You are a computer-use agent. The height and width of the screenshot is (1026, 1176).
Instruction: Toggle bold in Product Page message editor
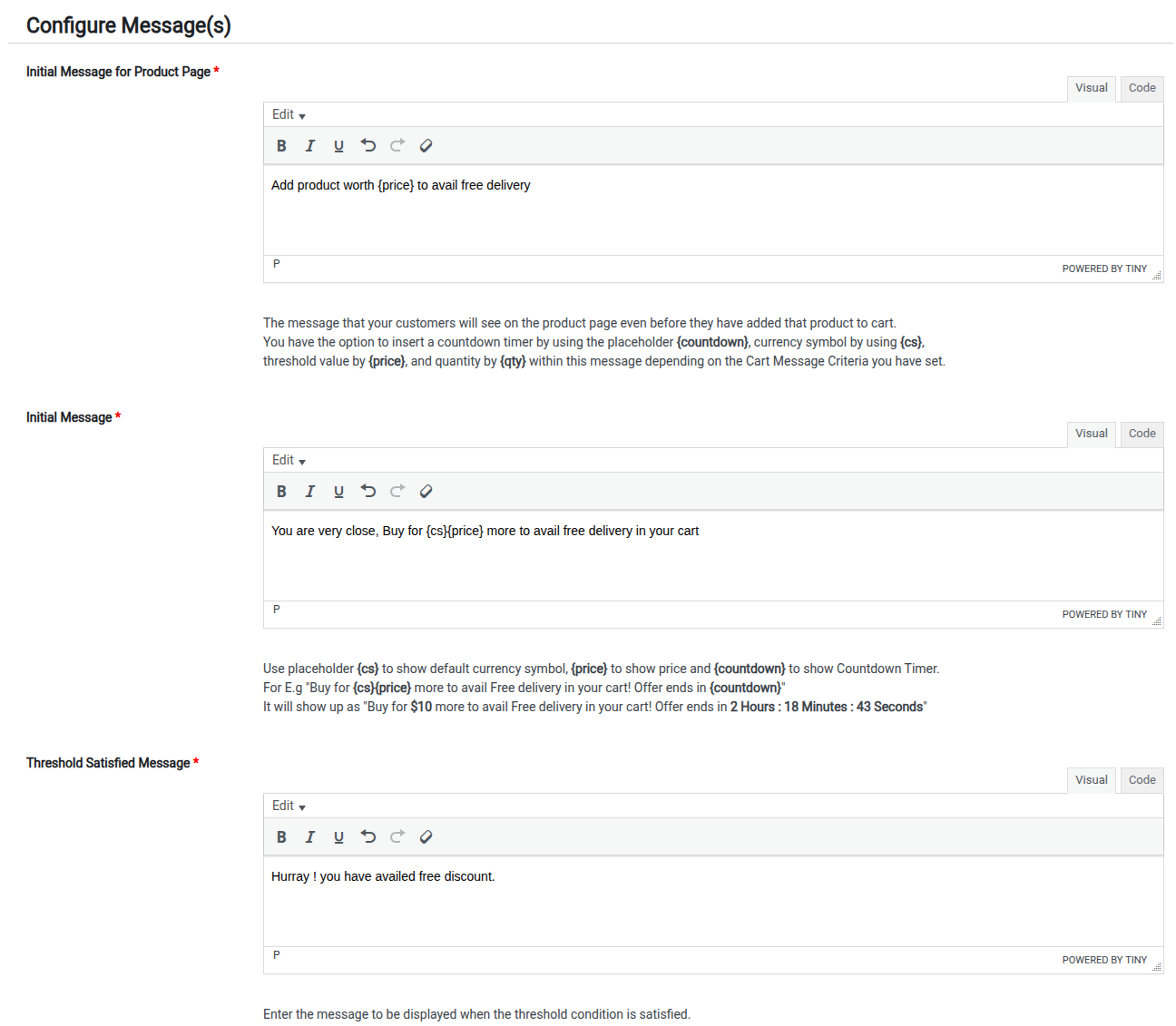click(281, 146)
